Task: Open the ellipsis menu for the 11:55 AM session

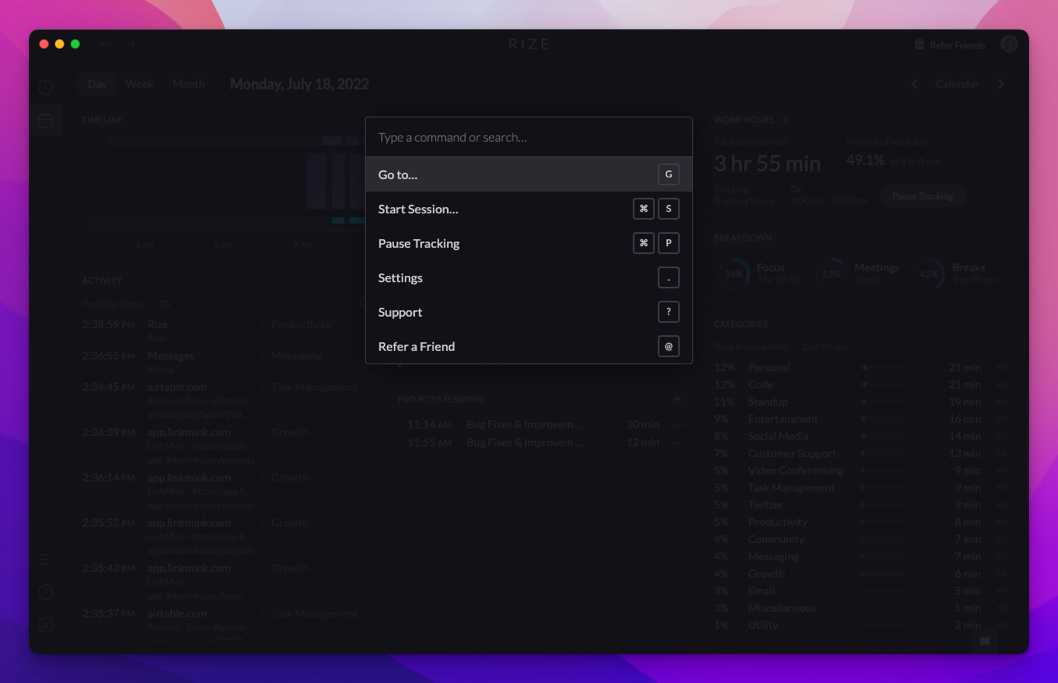Action: pyautogui.click(x=678, y=443)
